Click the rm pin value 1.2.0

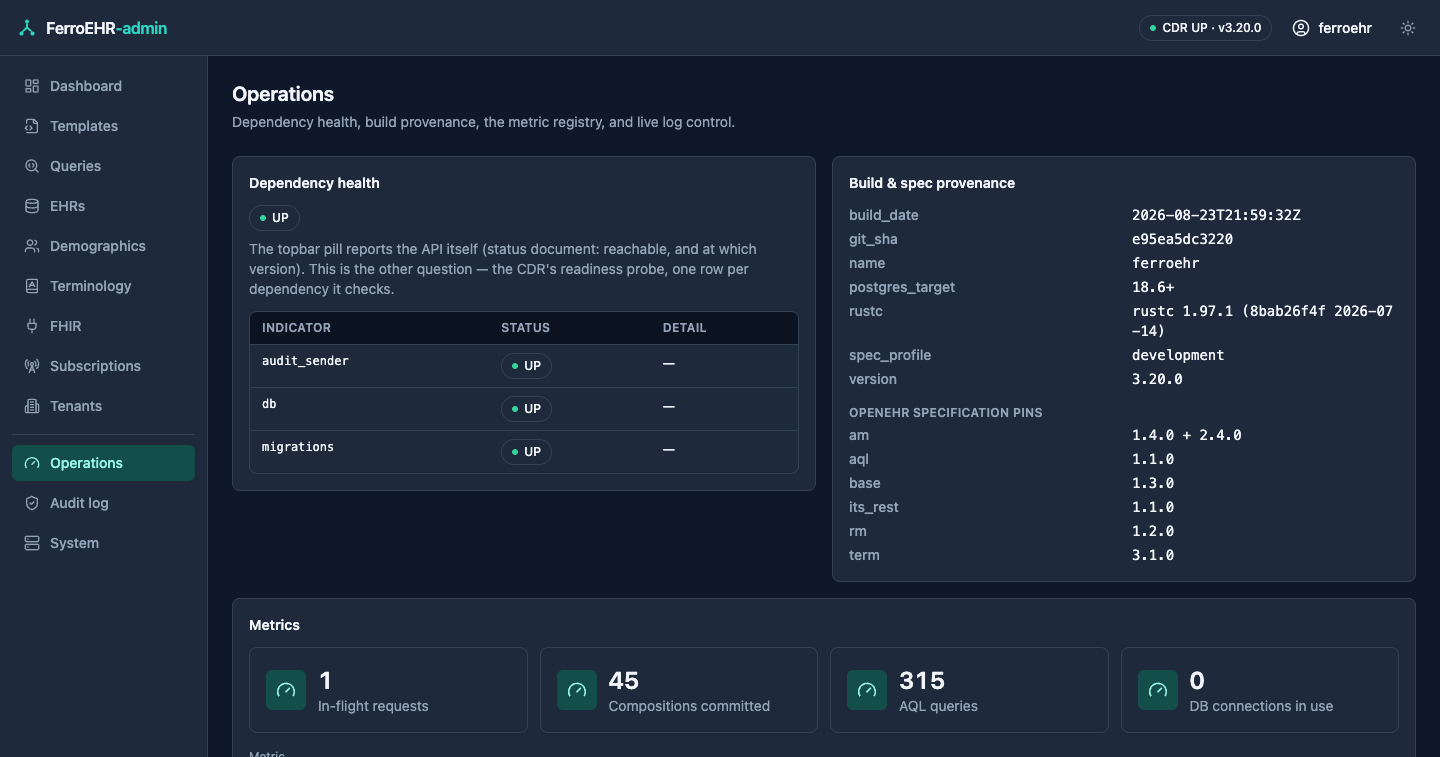pos(1153,531)
